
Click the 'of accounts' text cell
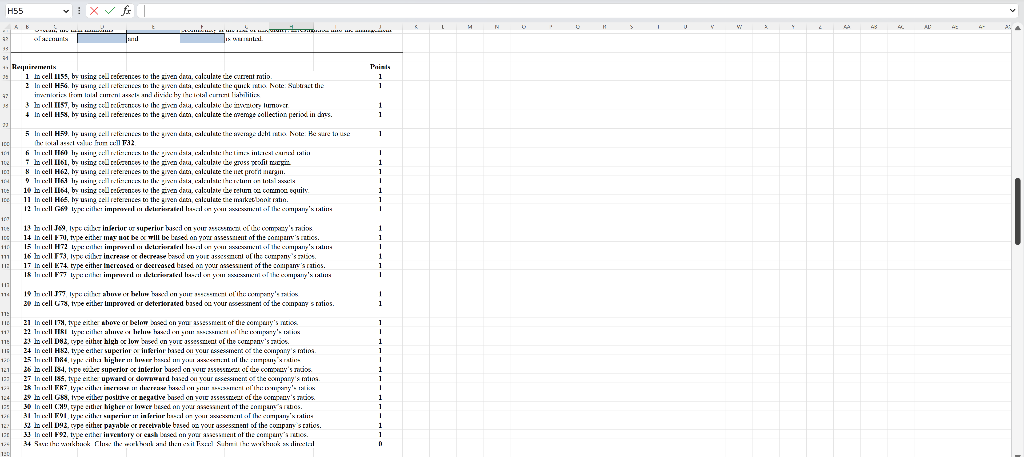click(51, 39)
